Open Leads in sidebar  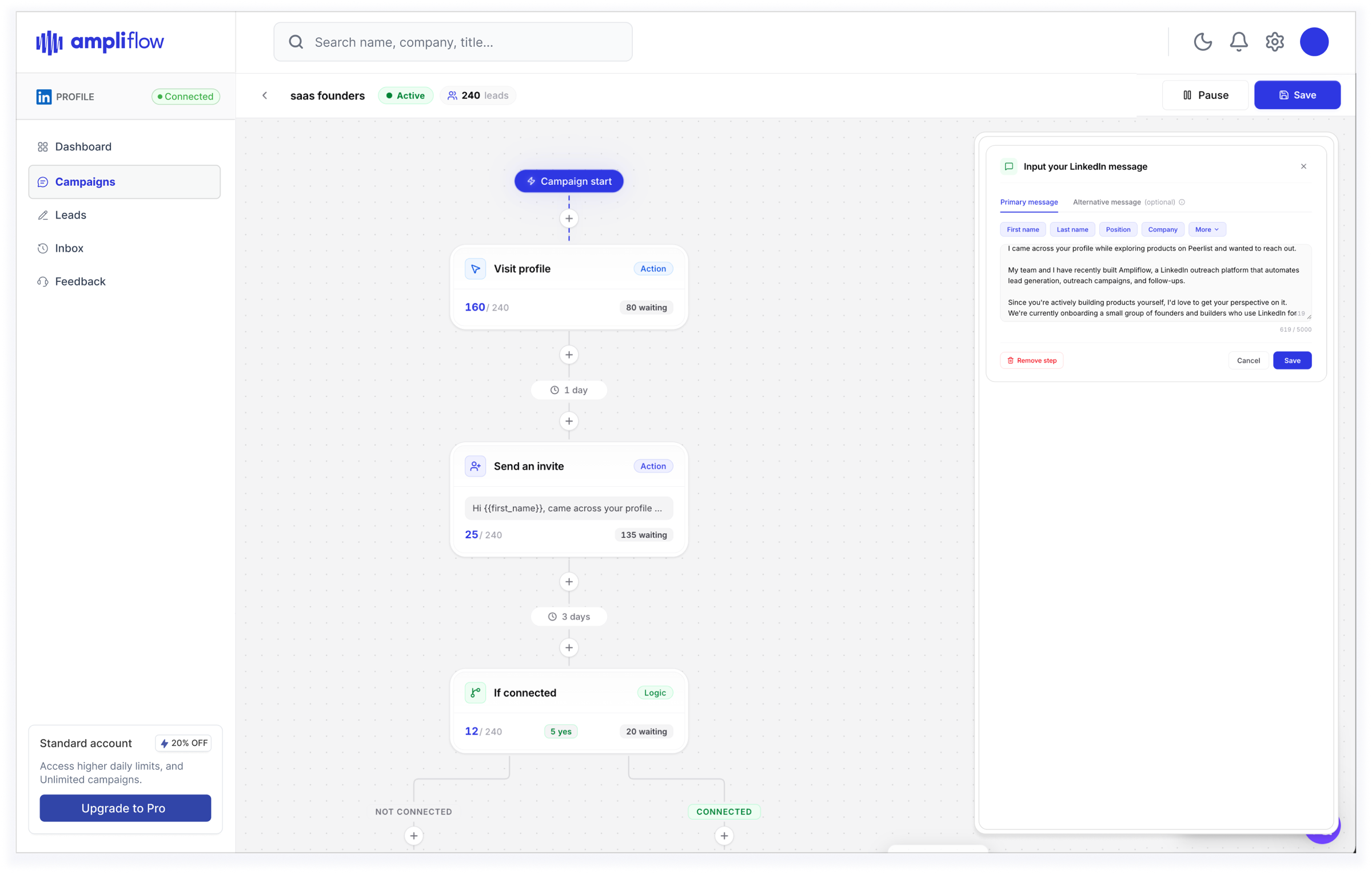(x=125, y=215)
